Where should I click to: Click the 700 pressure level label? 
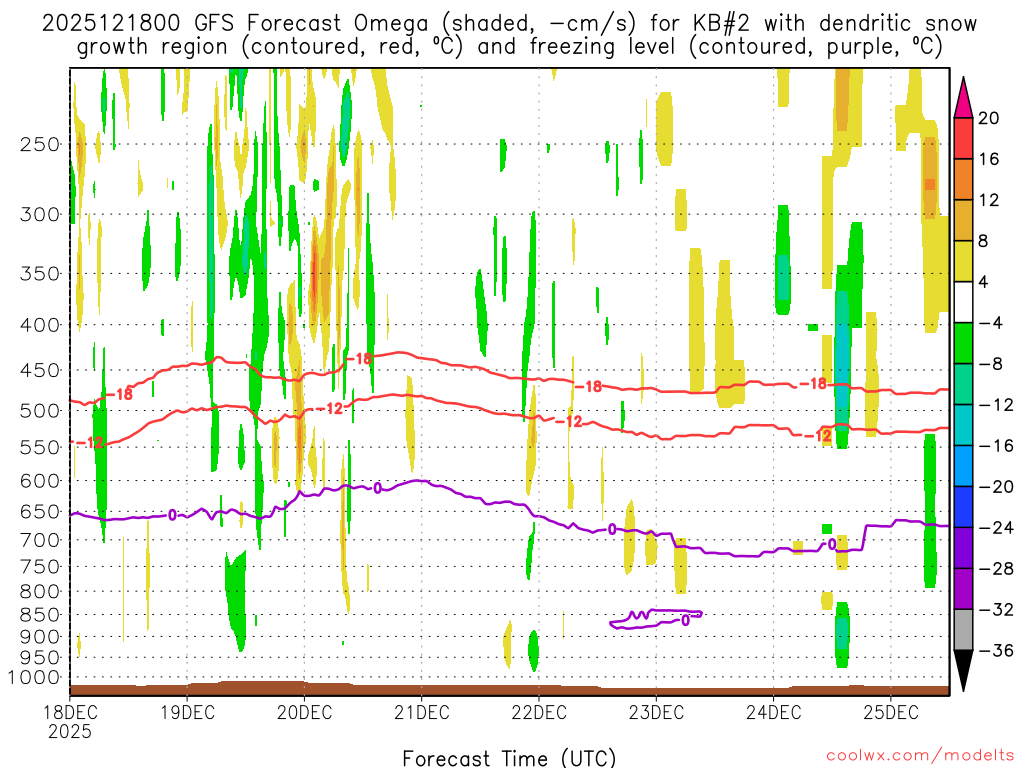pos(40,540)
